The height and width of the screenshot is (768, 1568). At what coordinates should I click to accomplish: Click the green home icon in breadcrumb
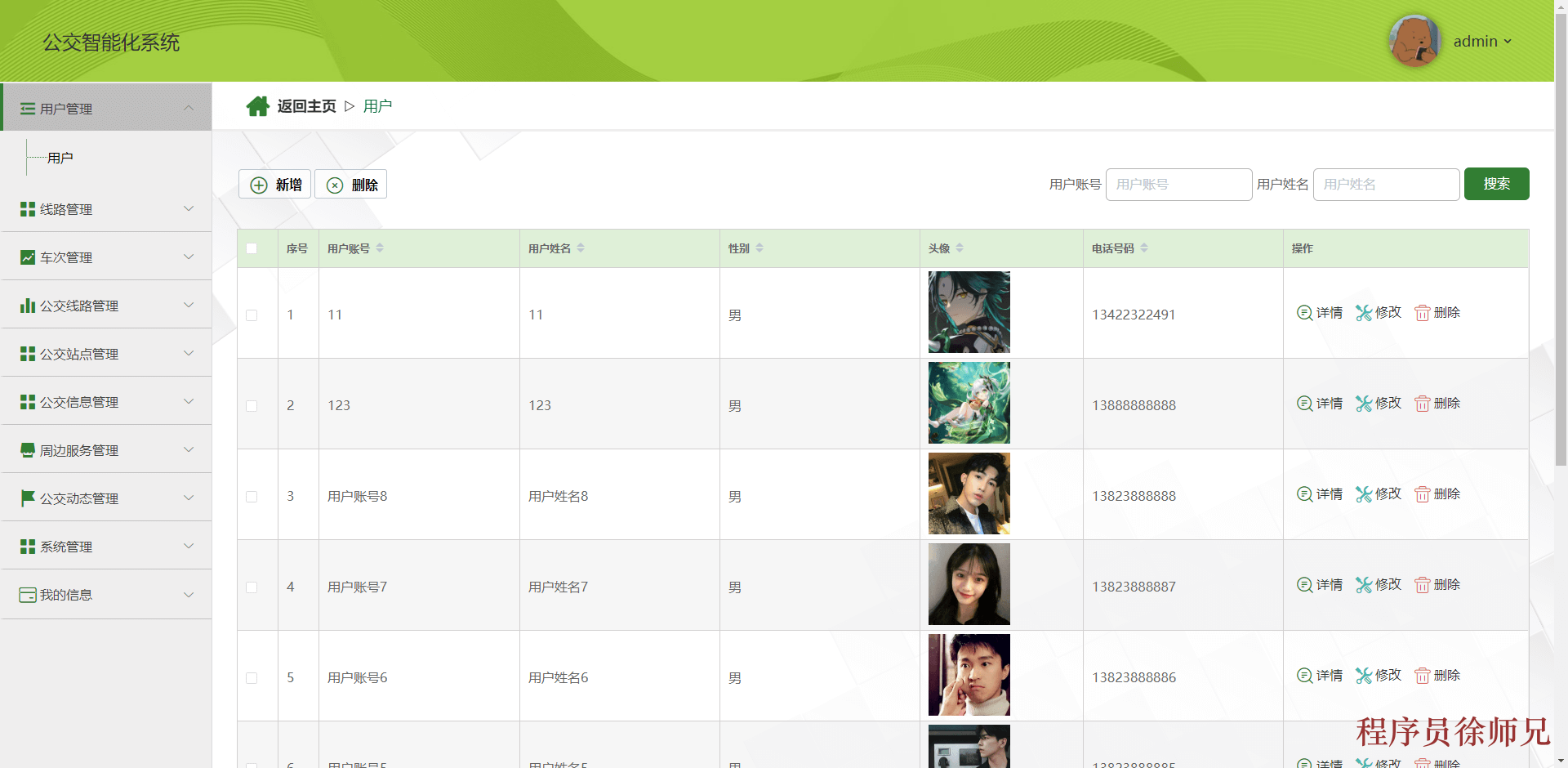point(257,106)
